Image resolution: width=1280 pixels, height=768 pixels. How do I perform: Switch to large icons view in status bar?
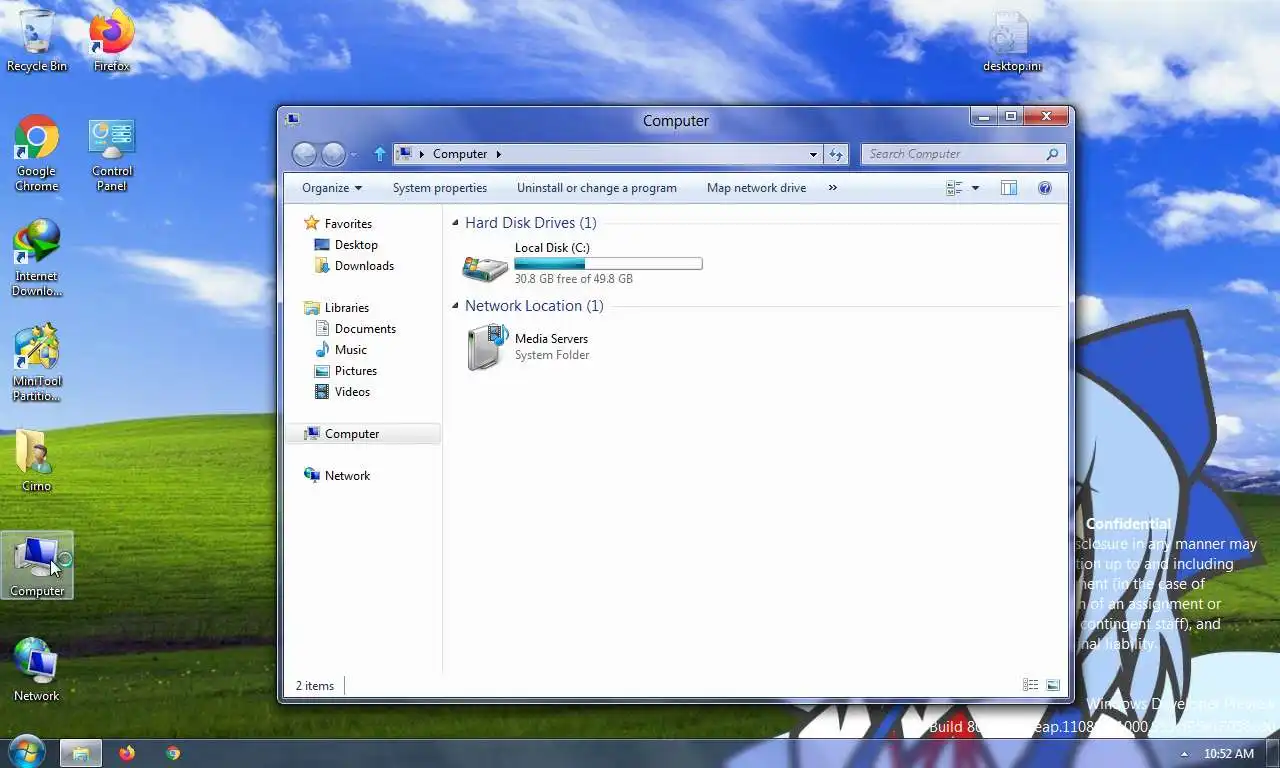[x=1053, y=685]
